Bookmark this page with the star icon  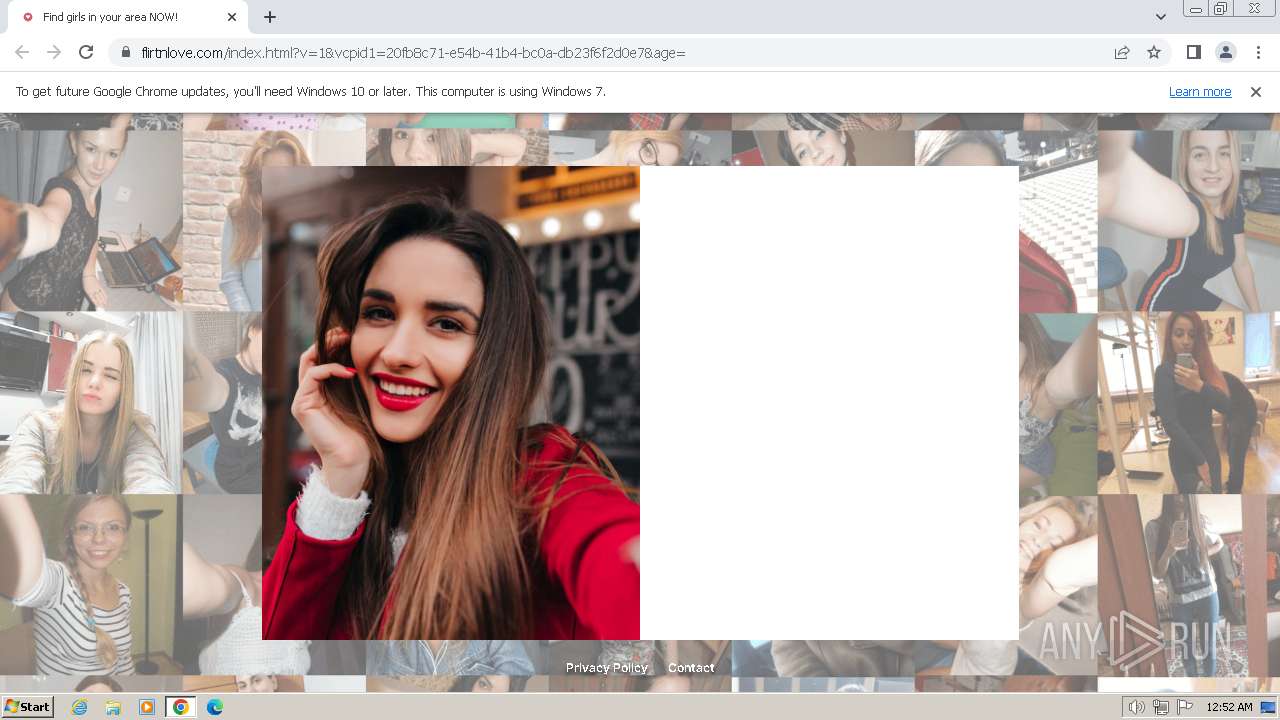pos(1154,52)
